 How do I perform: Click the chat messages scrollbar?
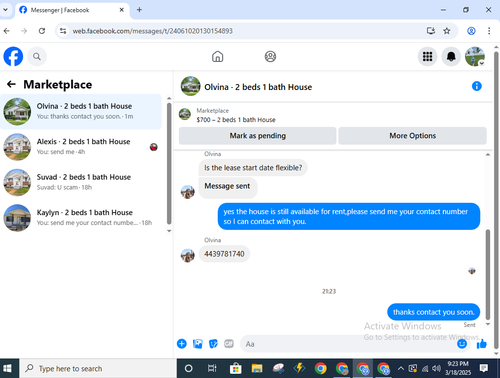tap(488, 274)
